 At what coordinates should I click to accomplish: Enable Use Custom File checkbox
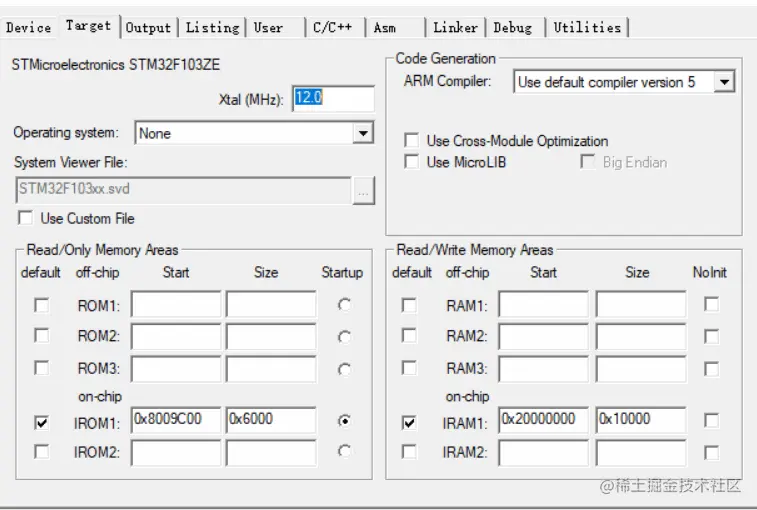(25, 218)
